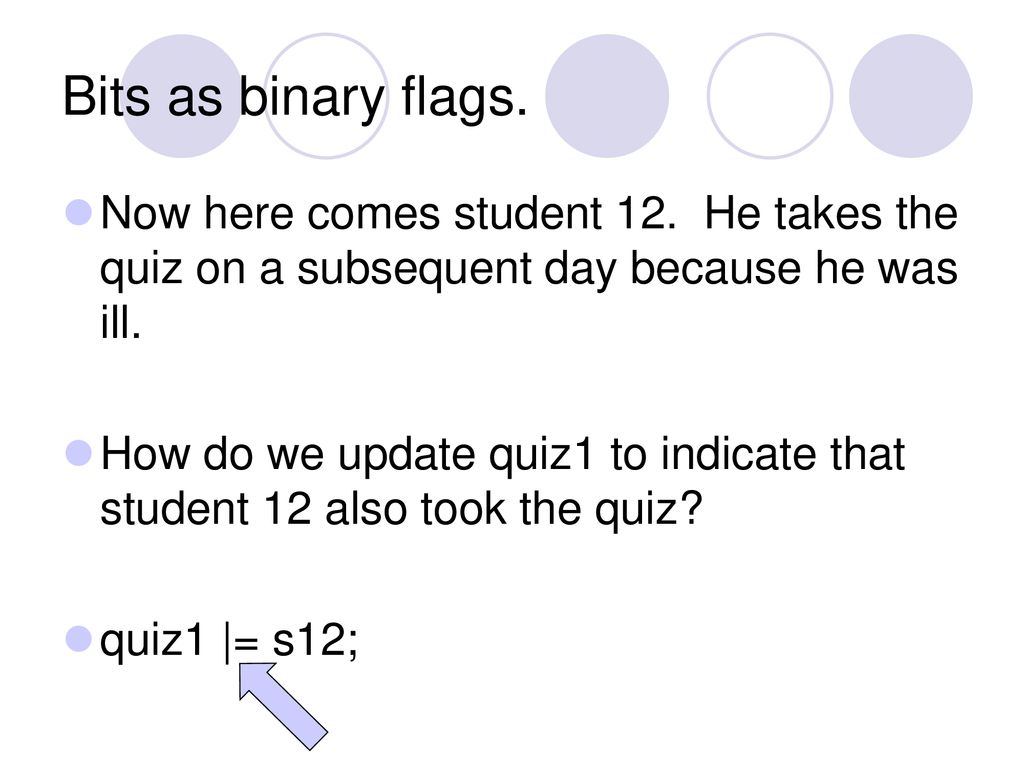Click the rightmost filled lavender circle
1024x768 pixels.
[x=910, y=96]
